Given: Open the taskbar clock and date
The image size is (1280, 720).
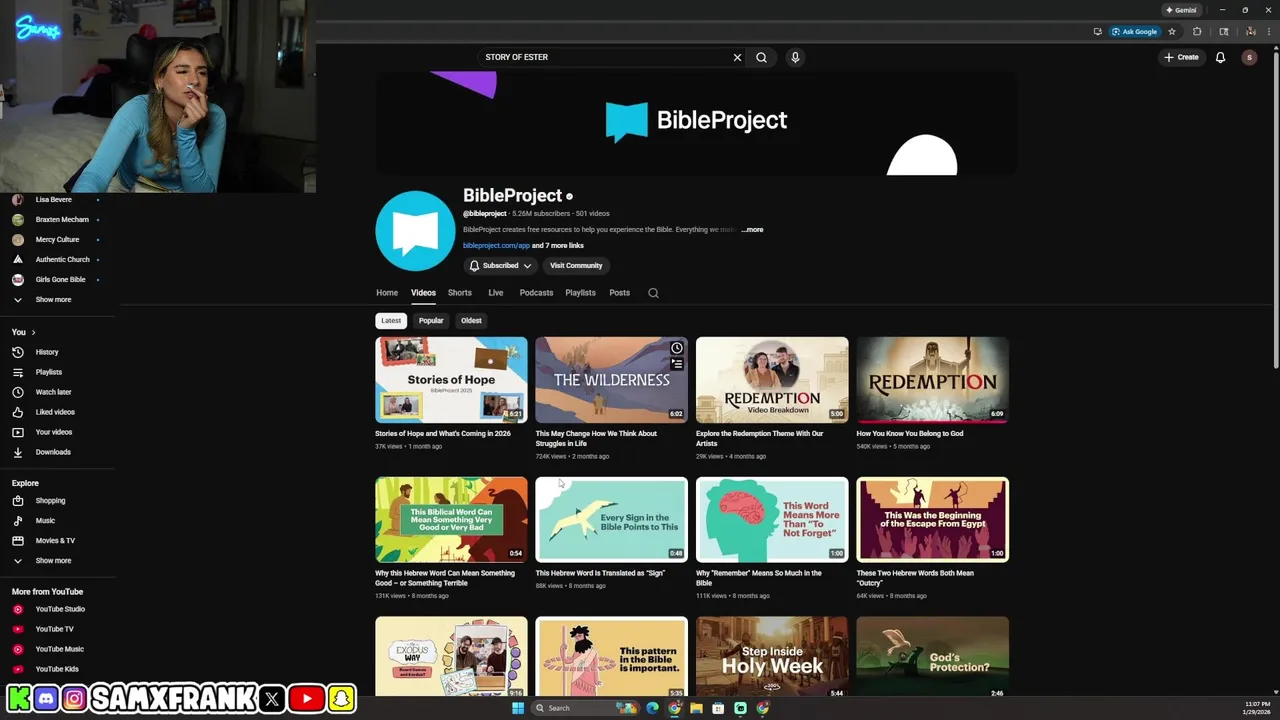Looking at the screenshot, I should [1257, 708].
